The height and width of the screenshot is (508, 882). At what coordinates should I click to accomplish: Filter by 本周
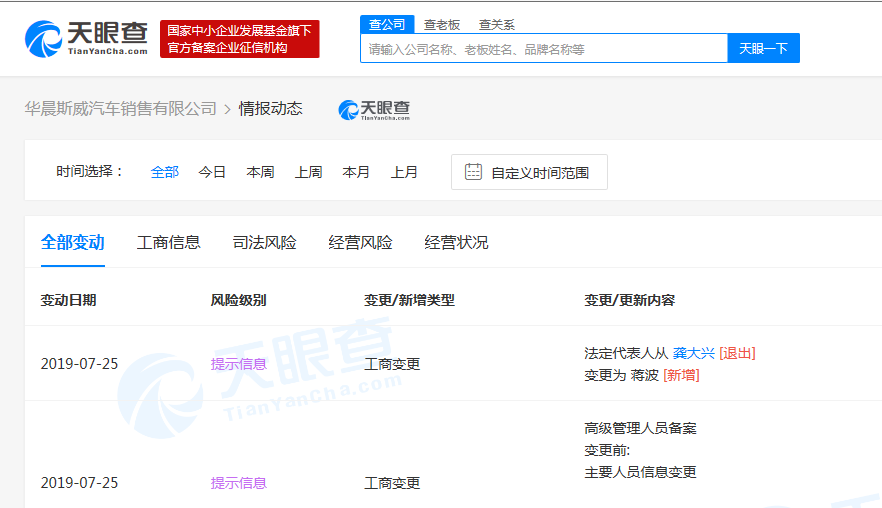[x=260, y=172]
